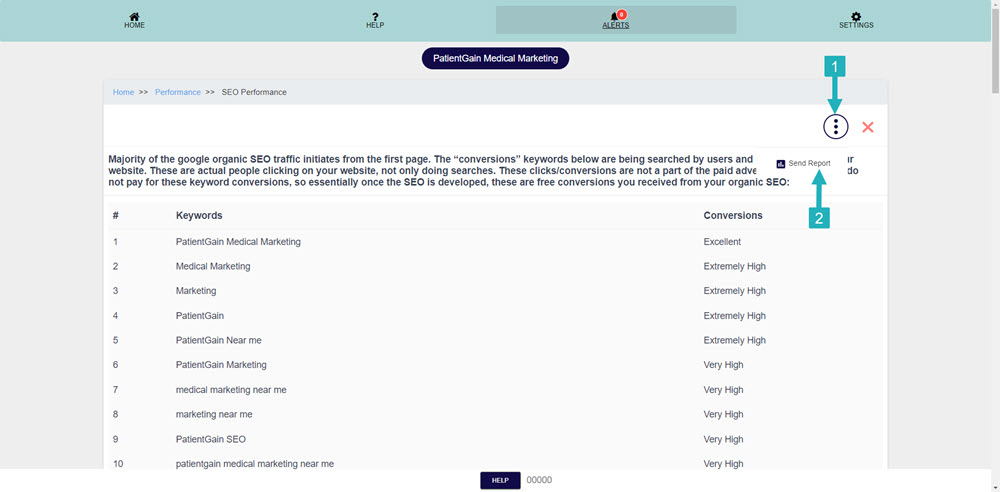Image resolution: width=1000 pixels, height=492 pixels.
Task: Select the keyword 'PatientGain Near me'
Action: pos(219,340)
